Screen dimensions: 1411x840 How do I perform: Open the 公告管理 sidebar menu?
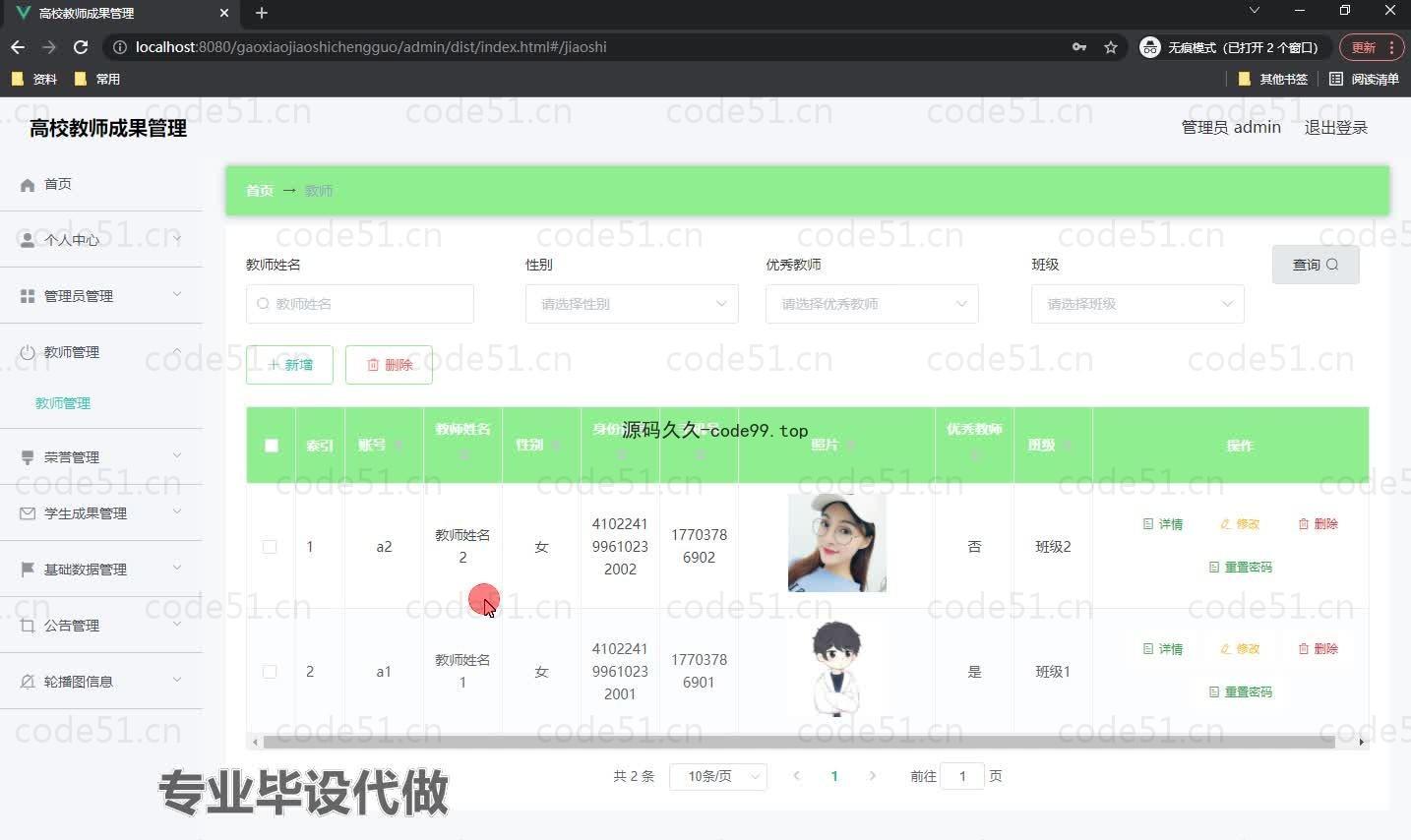coord(101,626)
